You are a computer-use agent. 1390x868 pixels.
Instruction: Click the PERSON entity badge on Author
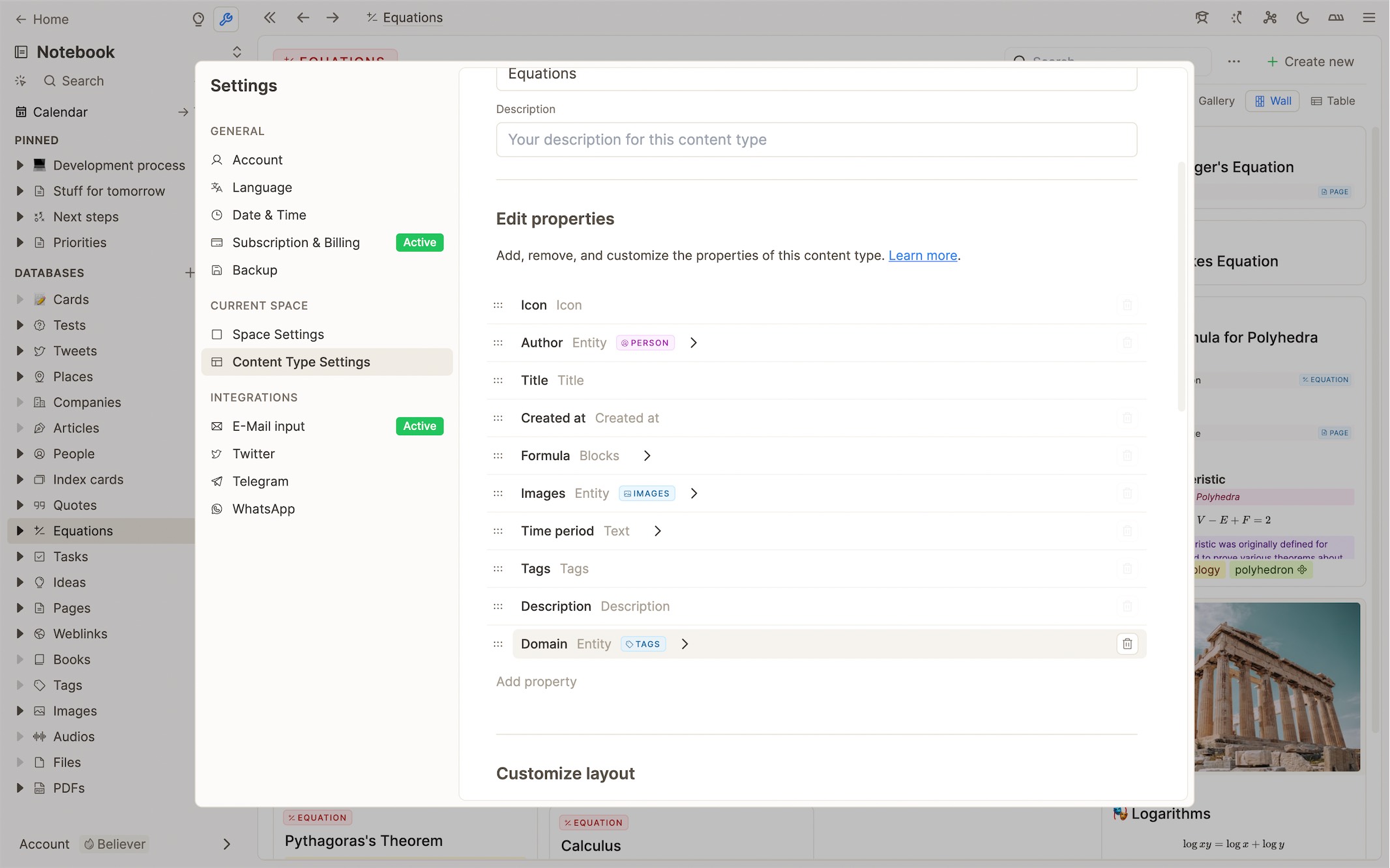[645, 343]
